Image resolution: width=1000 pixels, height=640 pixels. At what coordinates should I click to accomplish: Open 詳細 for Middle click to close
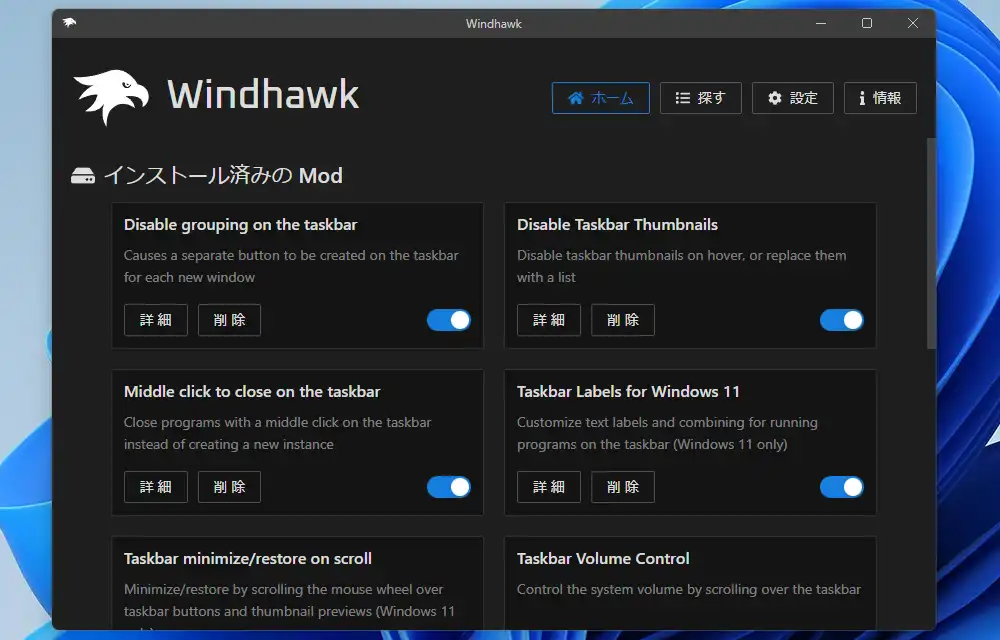(x=156, y=487)
